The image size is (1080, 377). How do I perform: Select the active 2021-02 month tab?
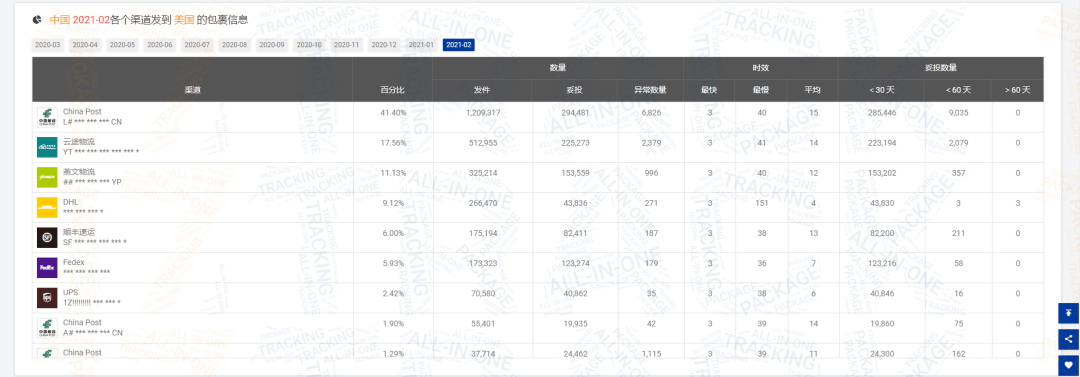point(459,45)
